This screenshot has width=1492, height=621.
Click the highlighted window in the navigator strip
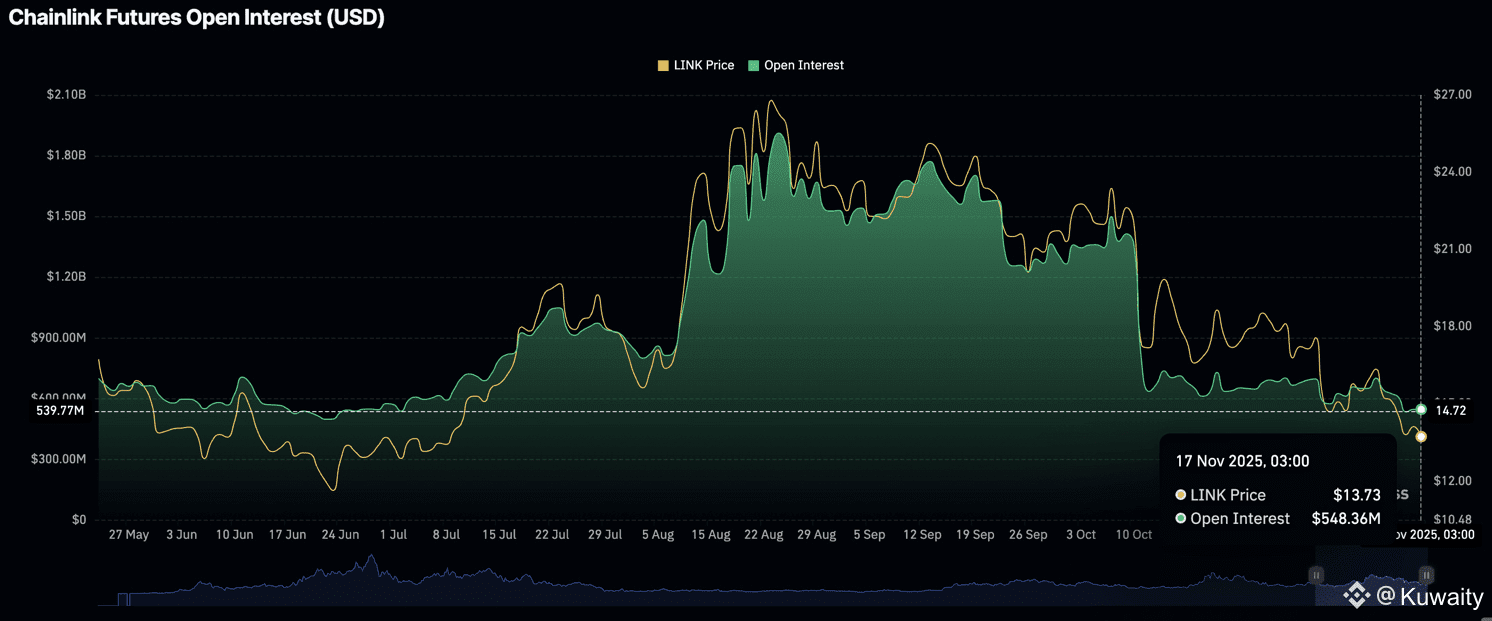point(1372,588)
